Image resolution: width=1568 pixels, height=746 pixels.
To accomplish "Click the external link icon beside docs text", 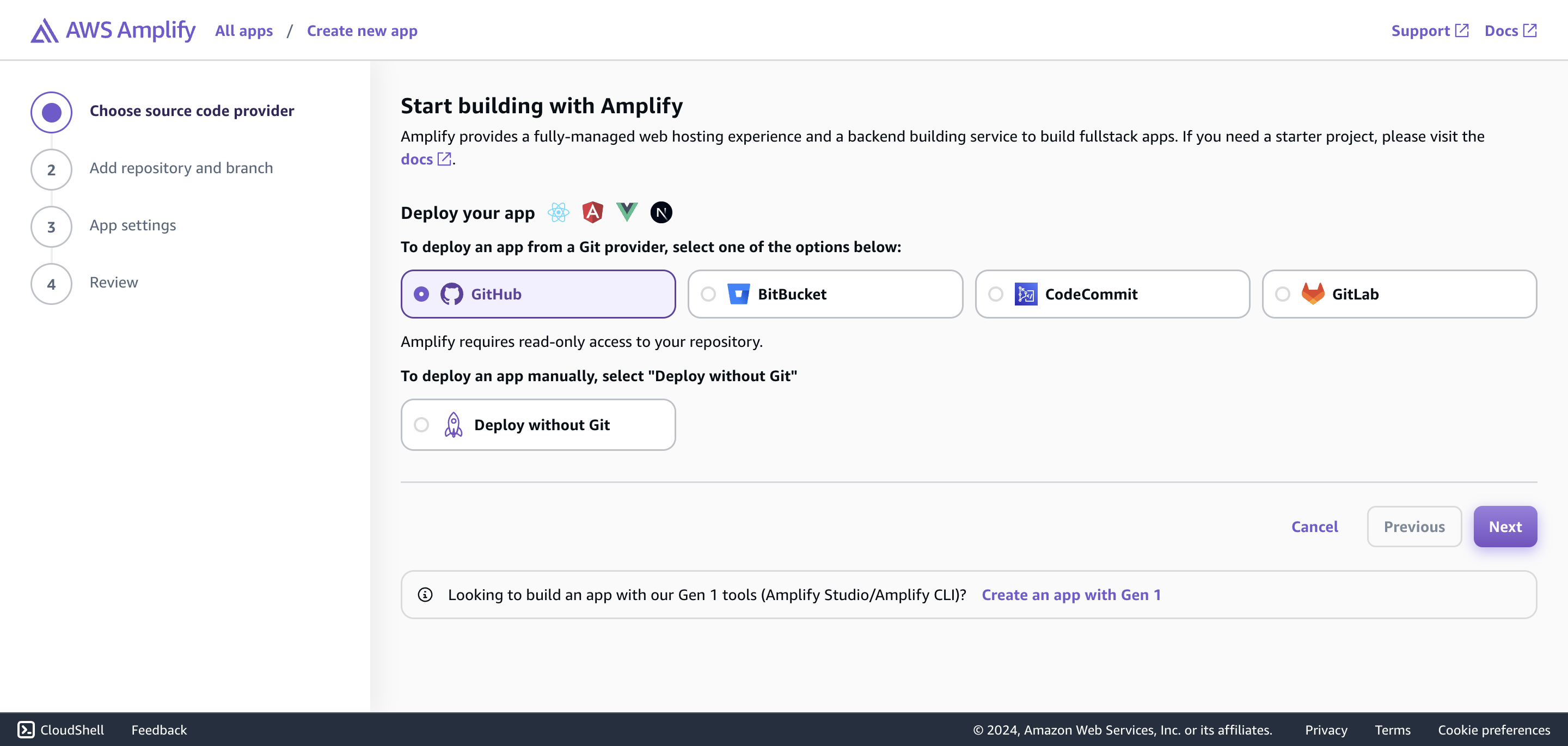I will point(444,159).
